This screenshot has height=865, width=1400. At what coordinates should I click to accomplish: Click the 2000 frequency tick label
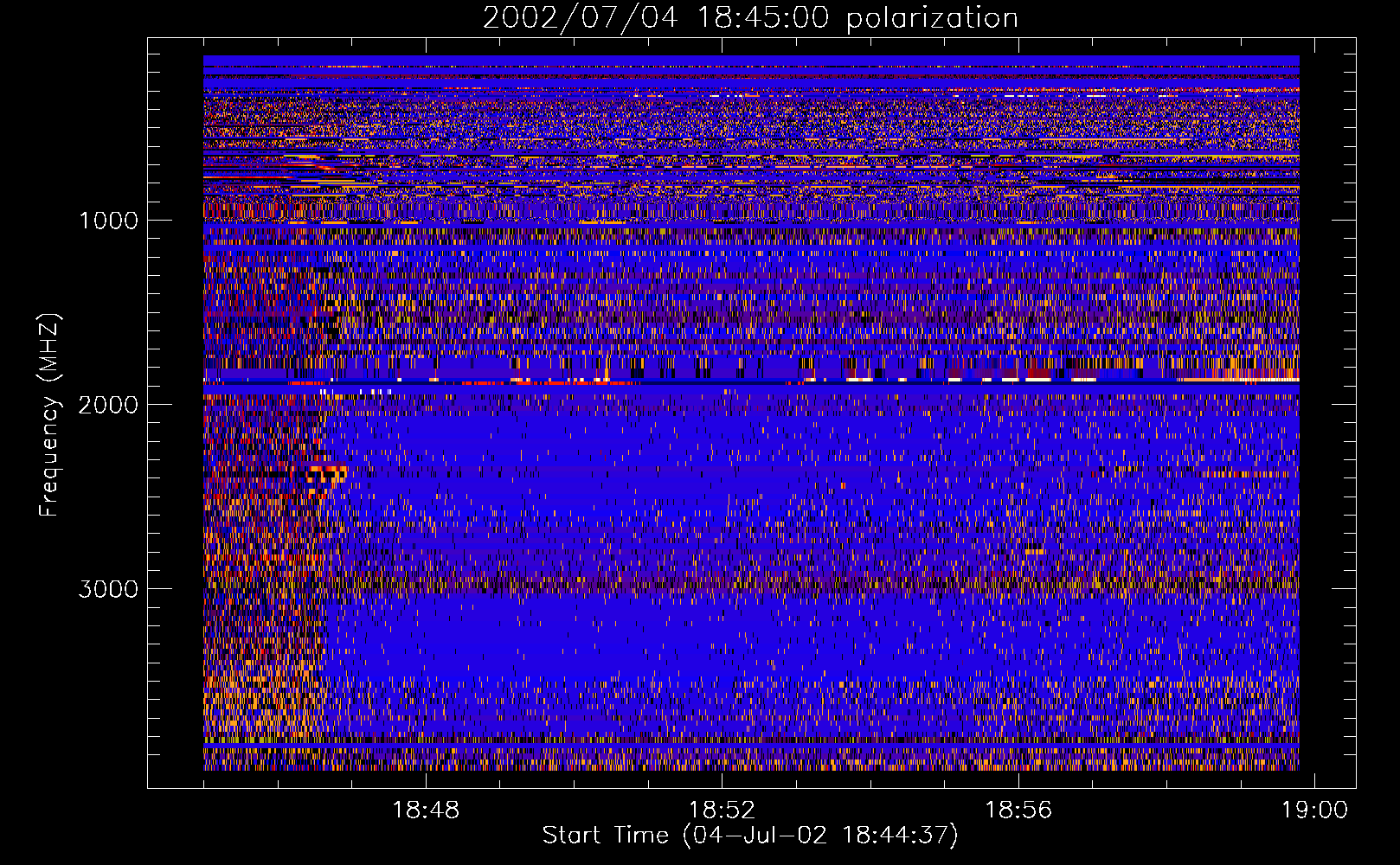point(108,405)
